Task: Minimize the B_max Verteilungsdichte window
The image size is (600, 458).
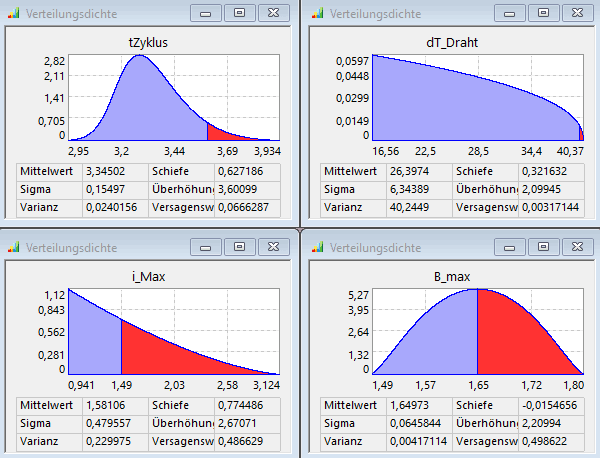Action: pos(508,246)
